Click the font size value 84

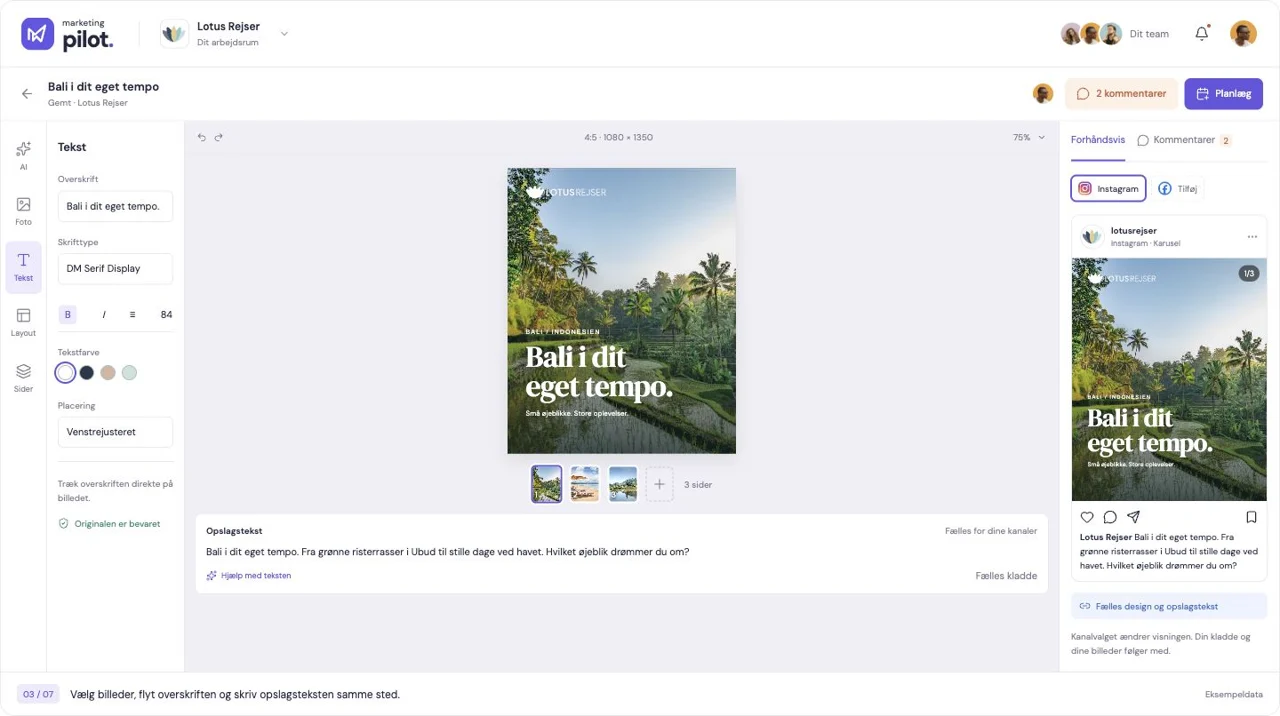click(166, 314)
